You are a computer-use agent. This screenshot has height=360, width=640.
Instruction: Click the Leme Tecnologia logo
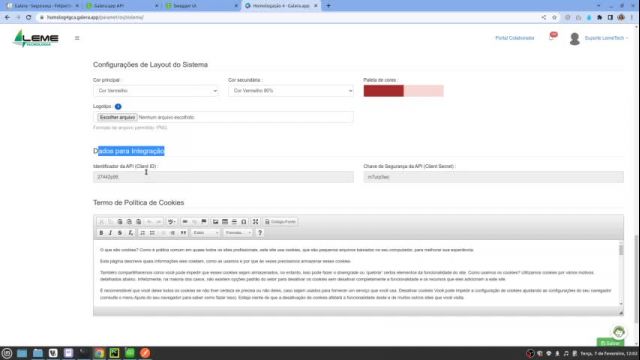coord(36,39)
